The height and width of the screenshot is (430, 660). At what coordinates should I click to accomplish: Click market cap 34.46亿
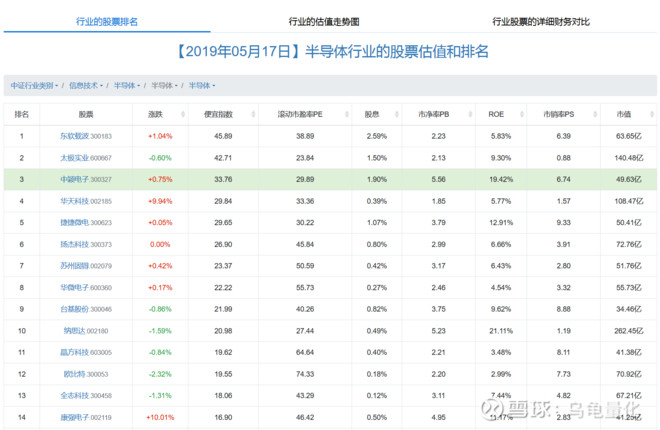[628, 309]
